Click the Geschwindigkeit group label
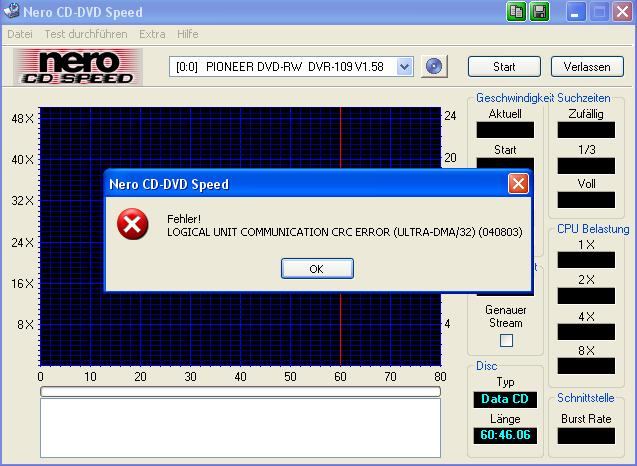Image resolution: width=637 pixels, height=466 pixels. pyautogui.click(x=515, y=98)
